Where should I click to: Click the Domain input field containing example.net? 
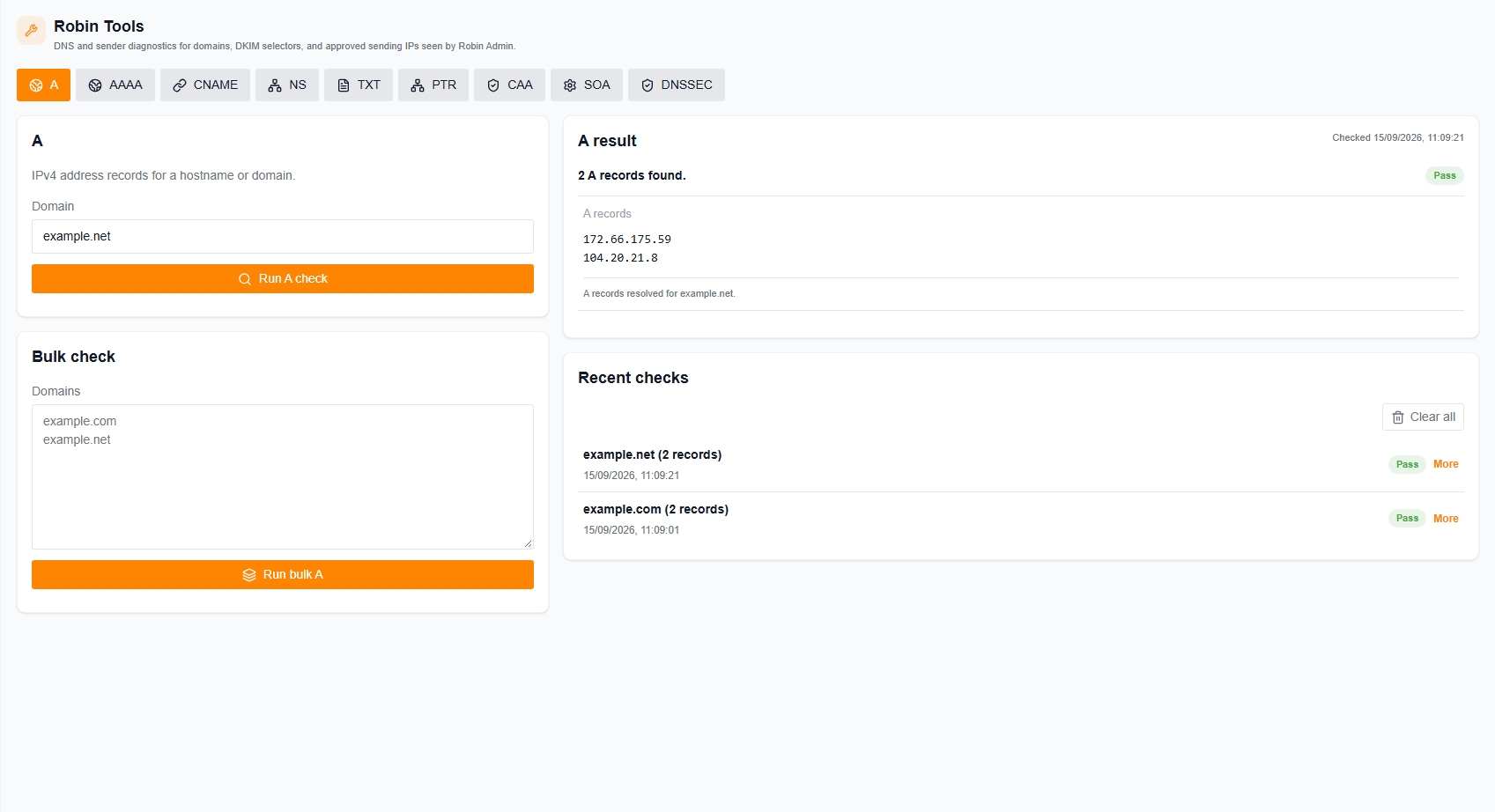pyautogui.click(x=283, y=236)
